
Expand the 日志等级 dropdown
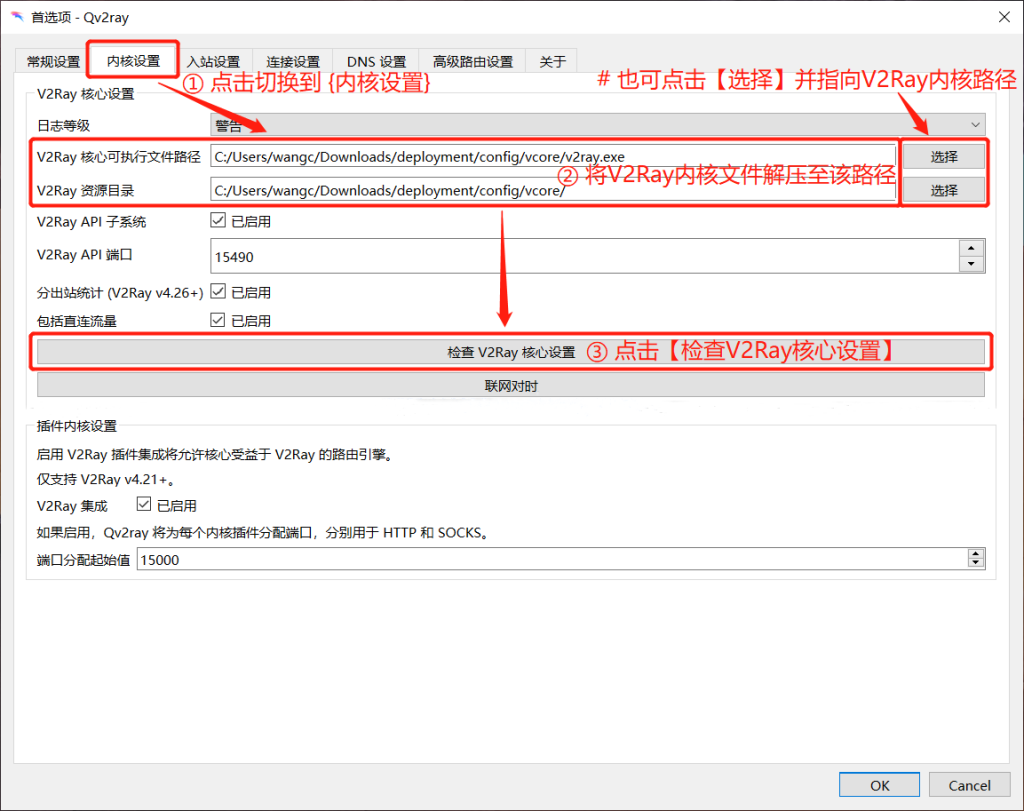point(598,125)
